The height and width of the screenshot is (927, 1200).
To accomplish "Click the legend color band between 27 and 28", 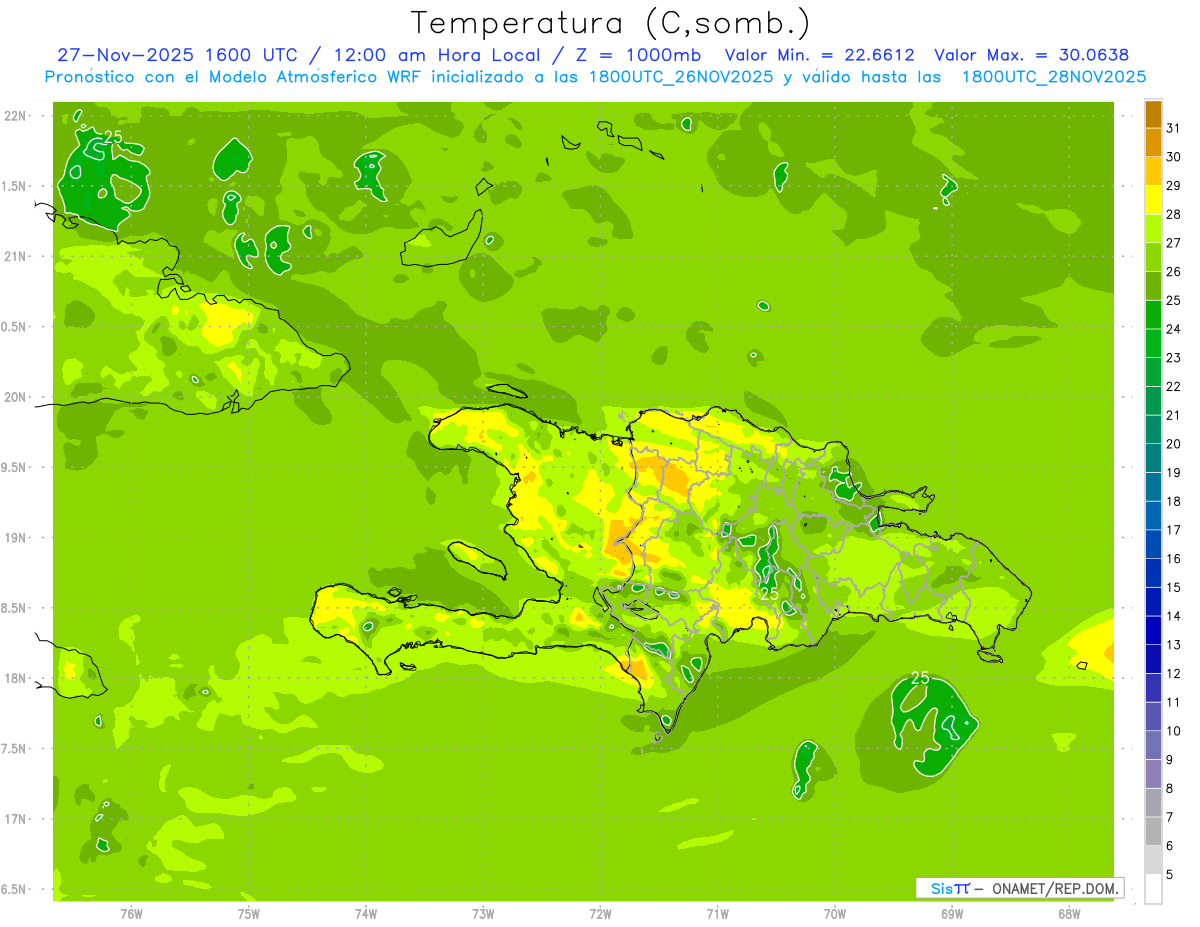I will [1153, 229].
